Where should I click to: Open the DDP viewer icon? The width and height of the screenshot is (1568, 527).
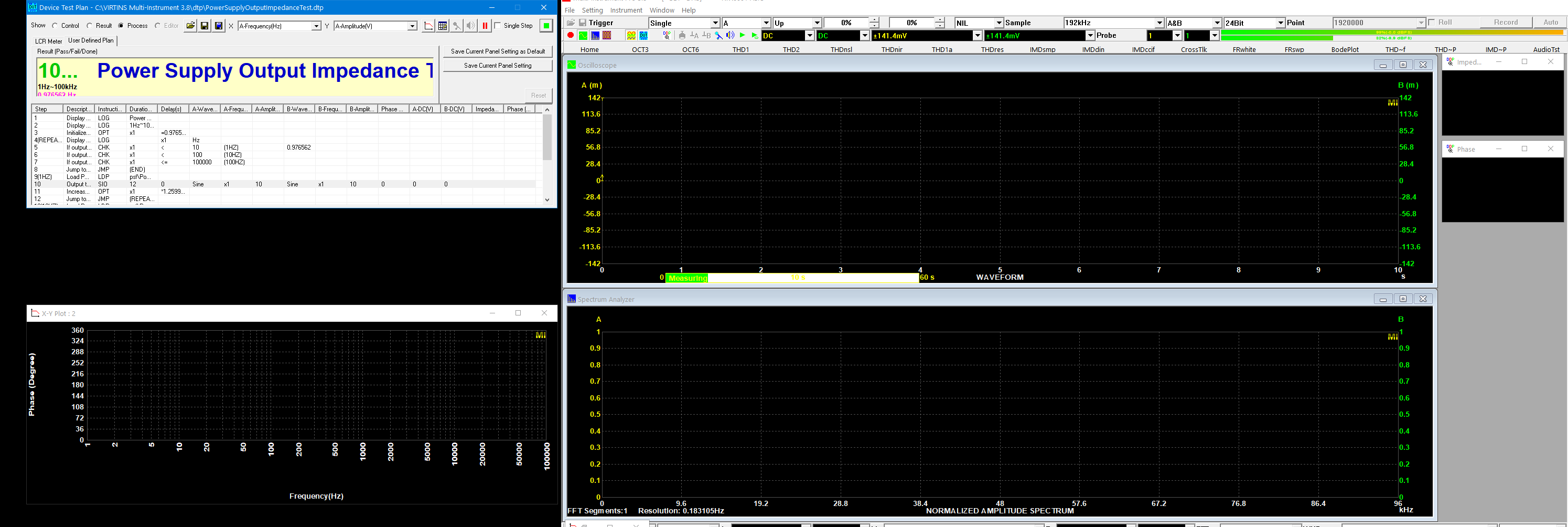[667, 35]
